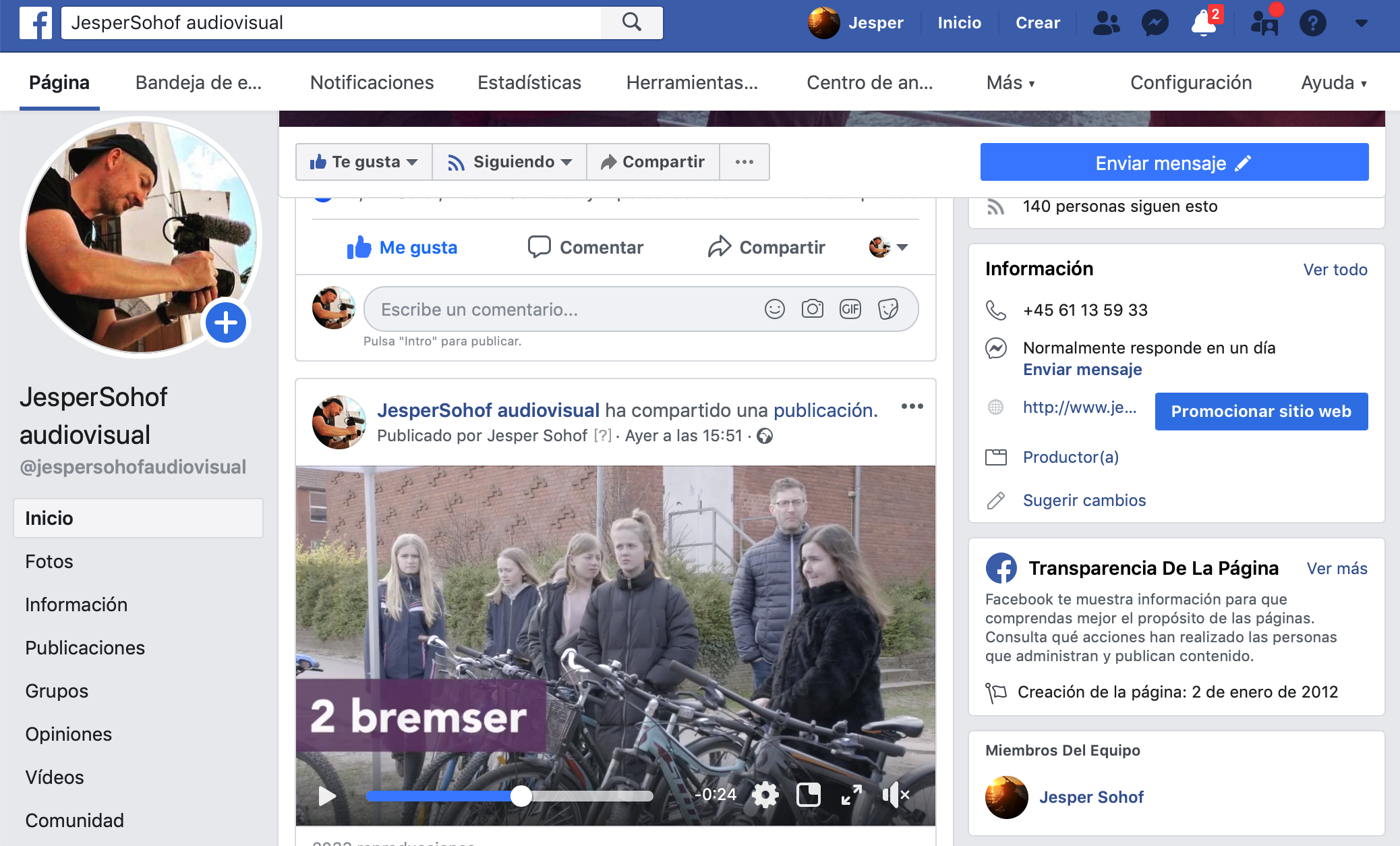This screenshot has width=1400, height=846.
Task: Click Me gusta on the post
Action: (402, 248)
